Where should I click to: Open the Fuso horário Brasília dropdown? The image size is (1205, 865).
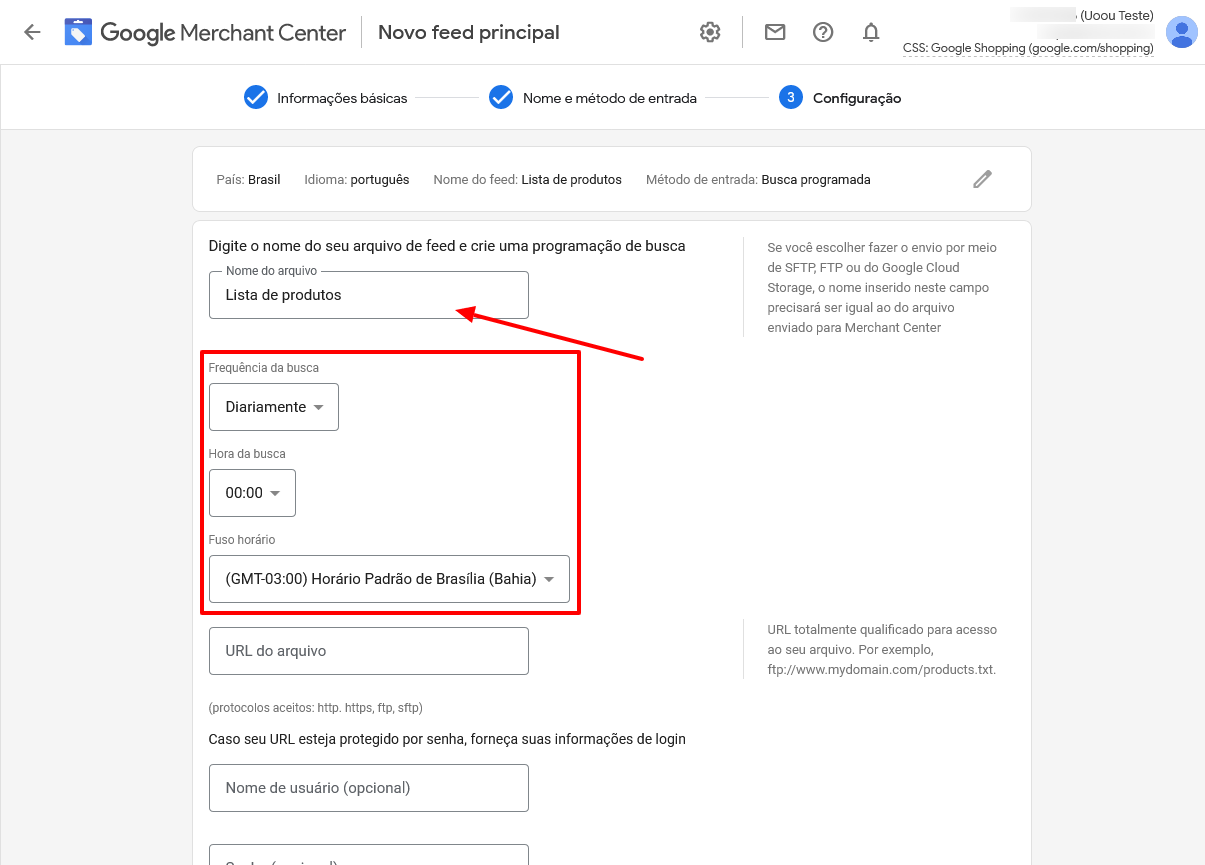pos(389,579)
